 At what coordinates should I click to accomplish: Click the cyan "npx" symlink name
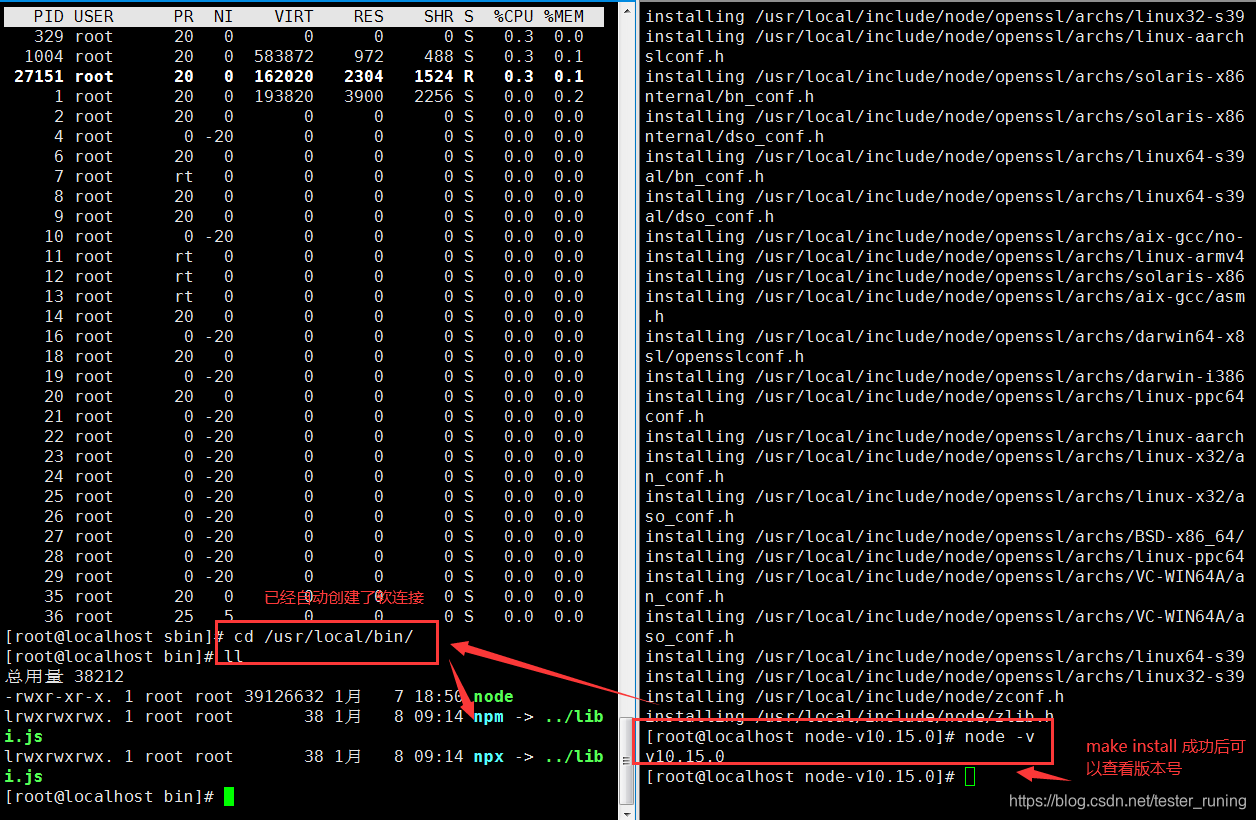(x=488, y=756)
